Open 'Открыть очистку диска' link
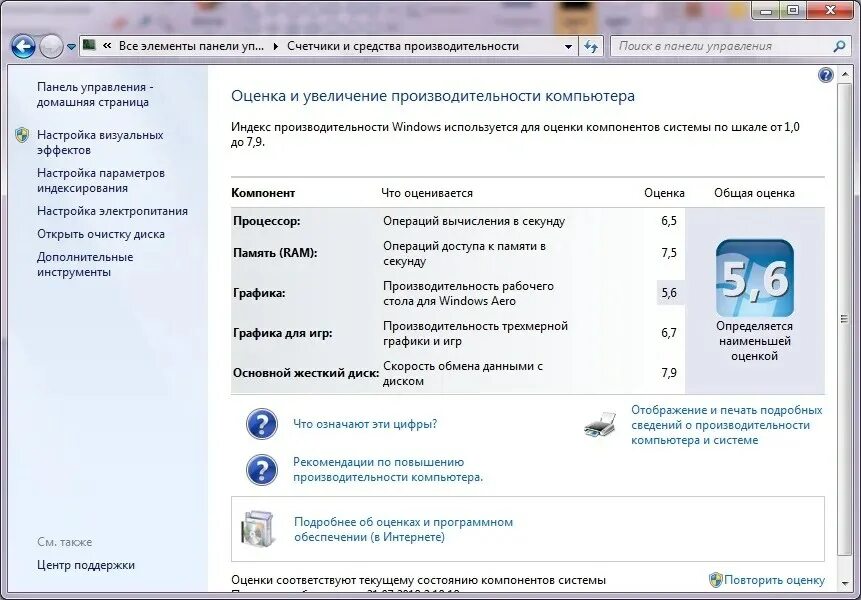 100,234
